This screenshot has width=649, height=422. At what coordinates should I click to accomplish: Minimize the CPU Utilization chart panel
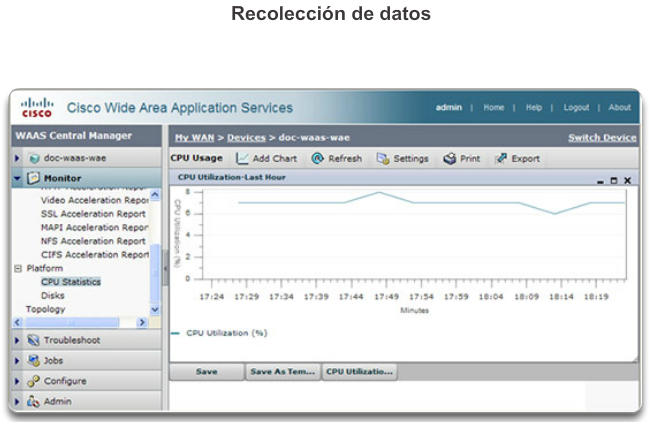pos(600,181)
